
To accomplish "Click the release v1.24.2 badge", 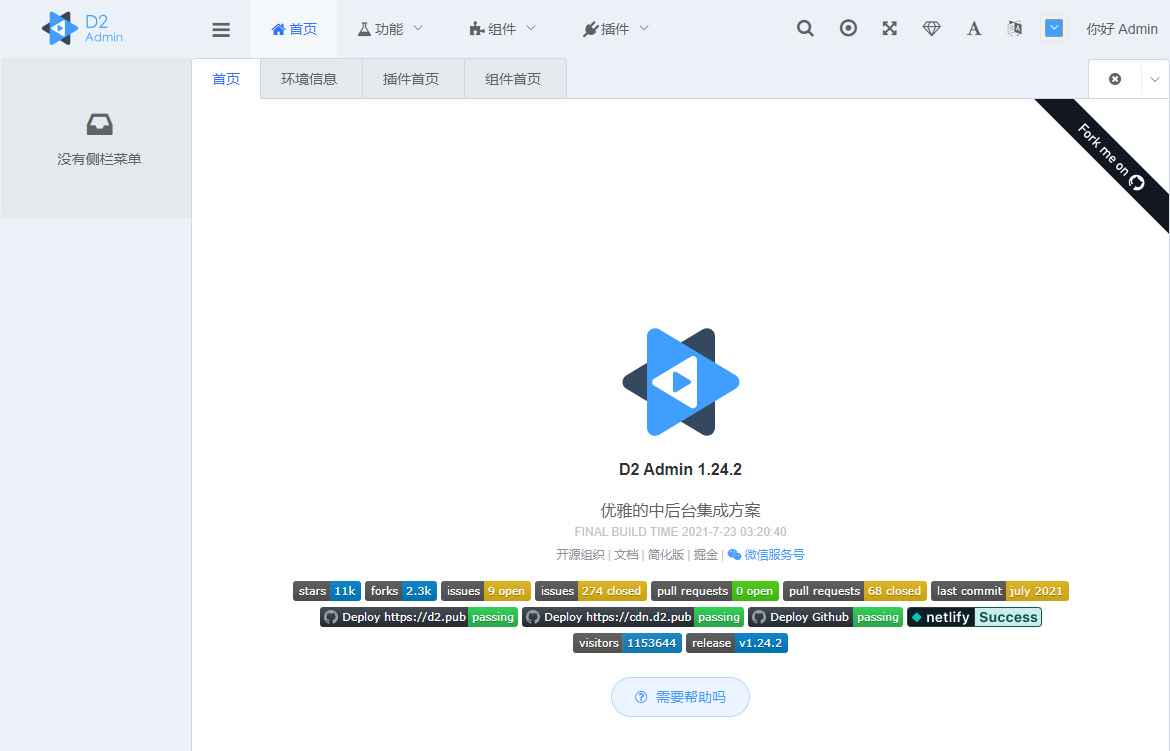I will point(736,644).
